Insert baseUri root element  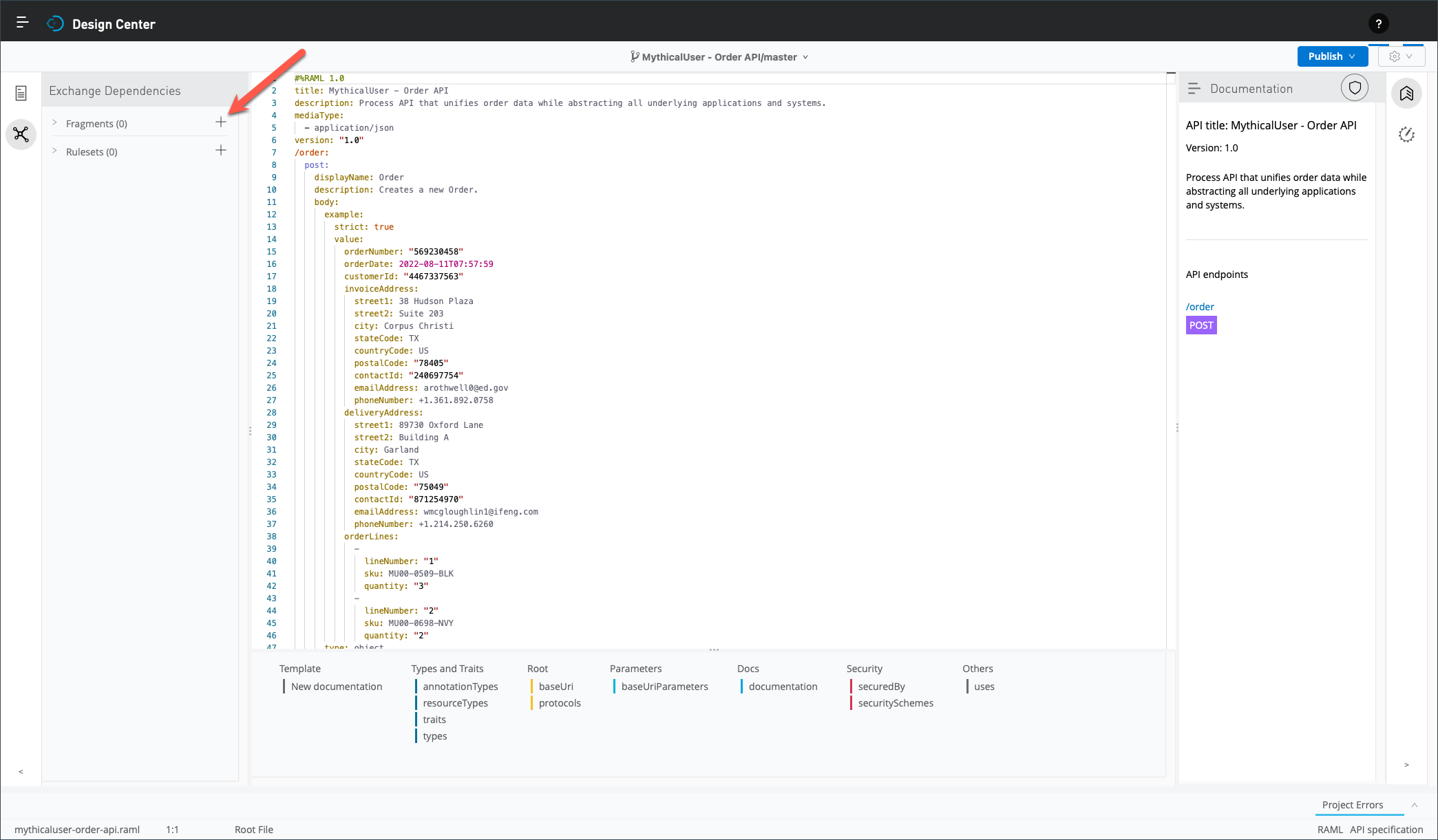556,687
